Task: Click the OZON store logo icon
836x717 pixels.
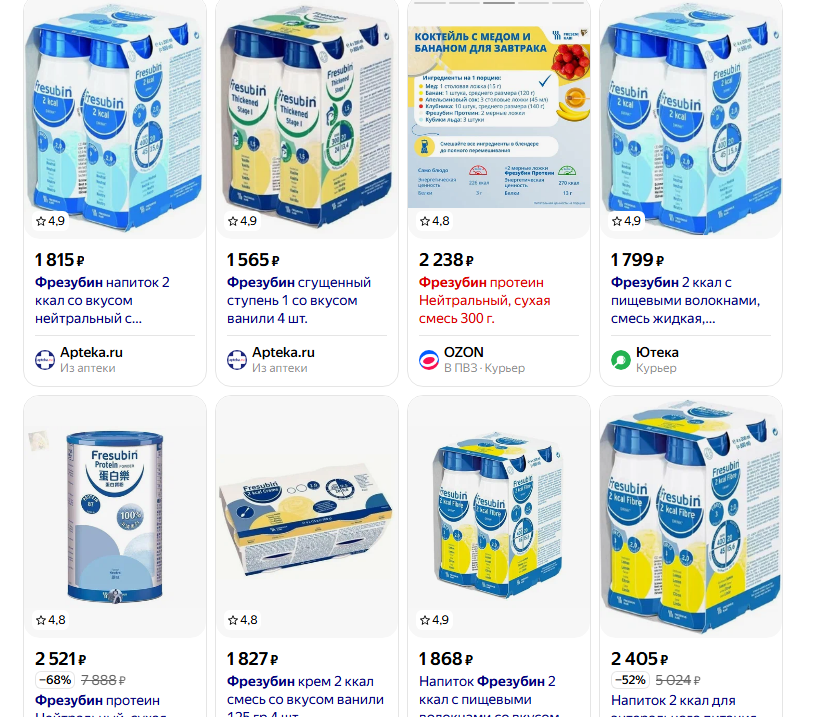Action: coord(429,360)
